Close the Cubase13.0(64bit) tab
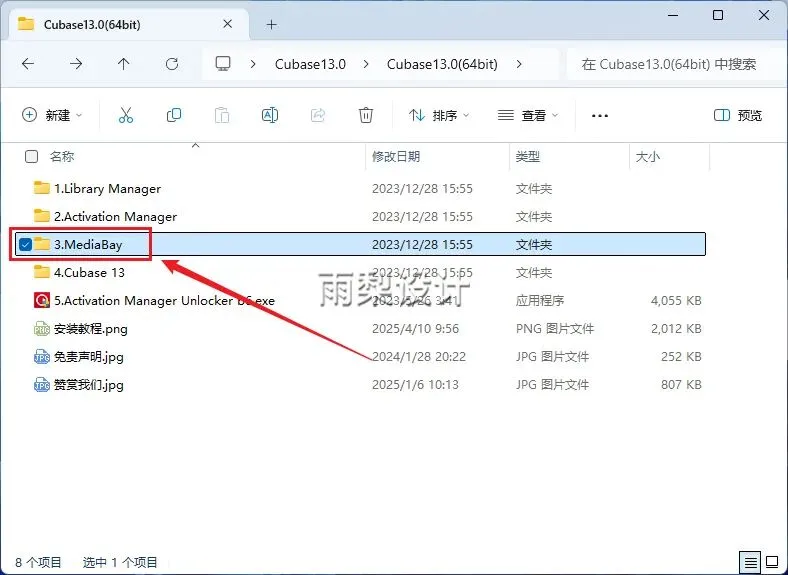 pyautogui.click(x=228, y=24)
